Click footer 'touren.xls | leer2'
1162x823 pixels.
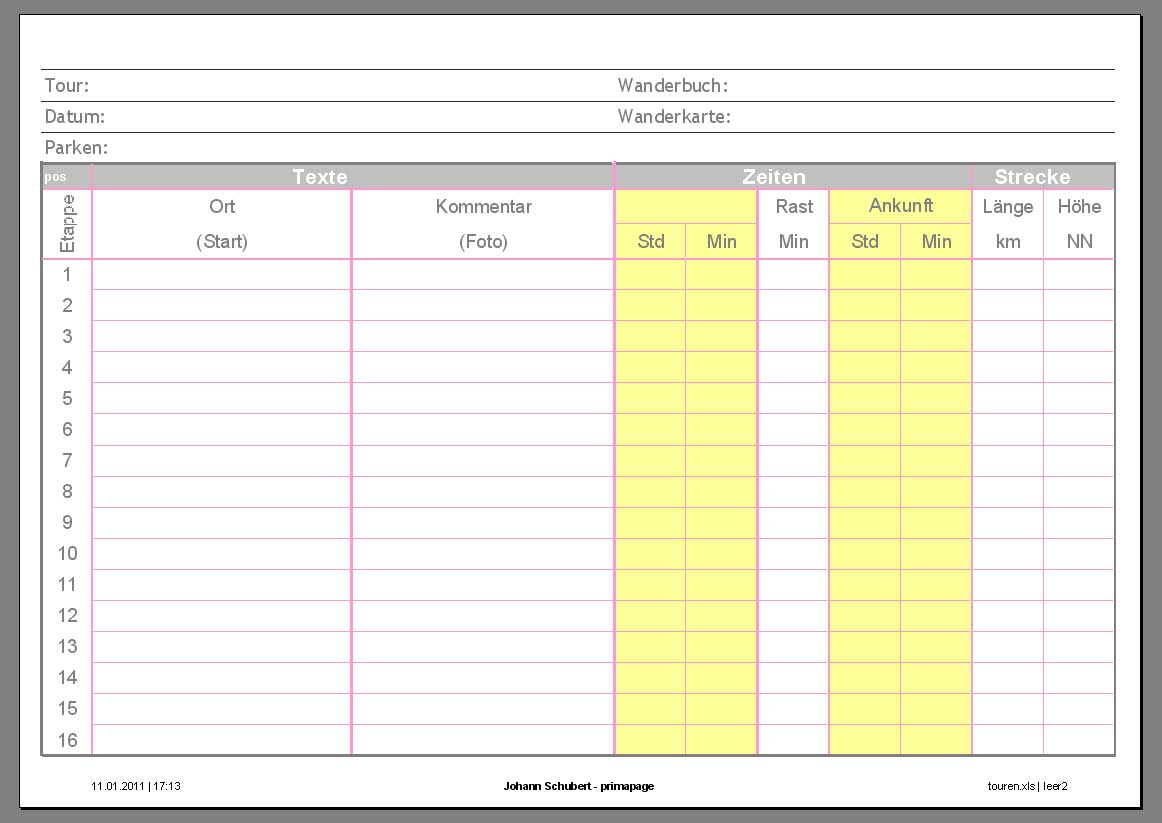pyautogui.click(x=1027, y=786)
